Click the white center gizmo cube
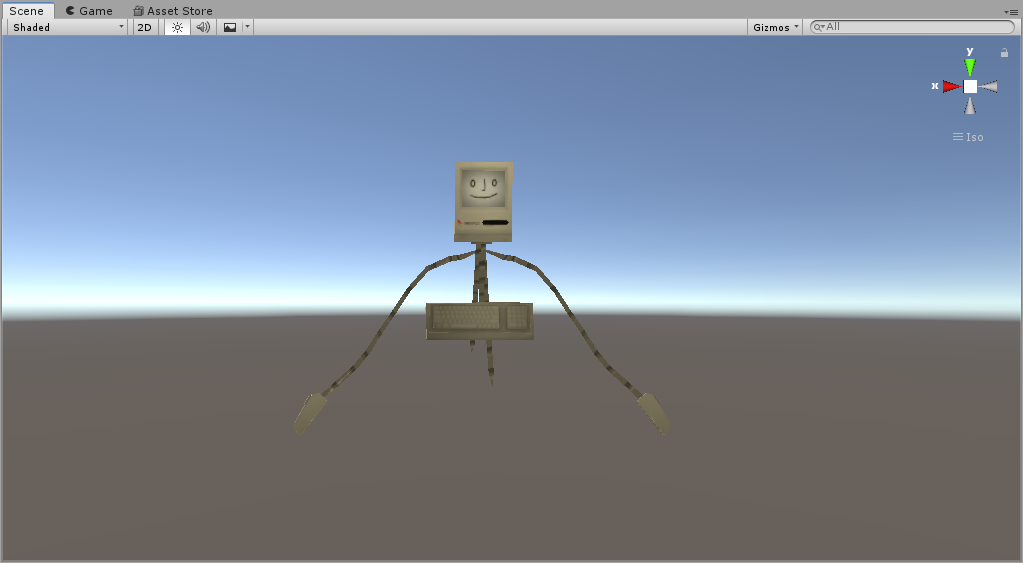Image resolution: width=1023 pixels, height=563 pixels. click(970, 86)
